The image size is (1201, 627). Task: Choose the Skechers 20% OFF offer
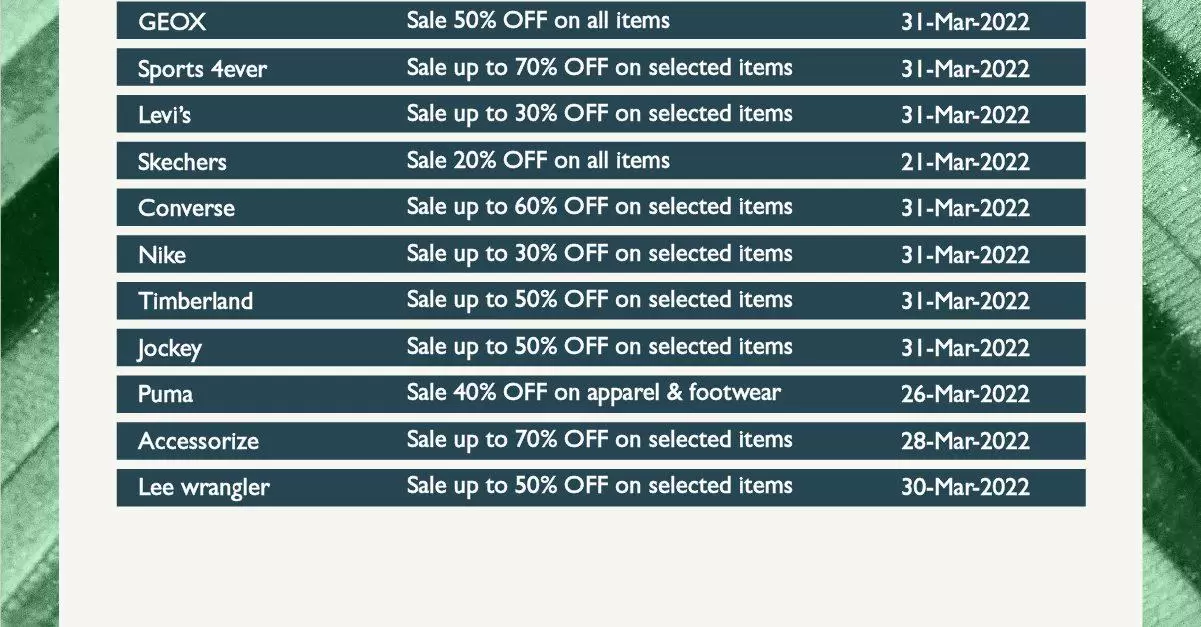tap(538, 160)
